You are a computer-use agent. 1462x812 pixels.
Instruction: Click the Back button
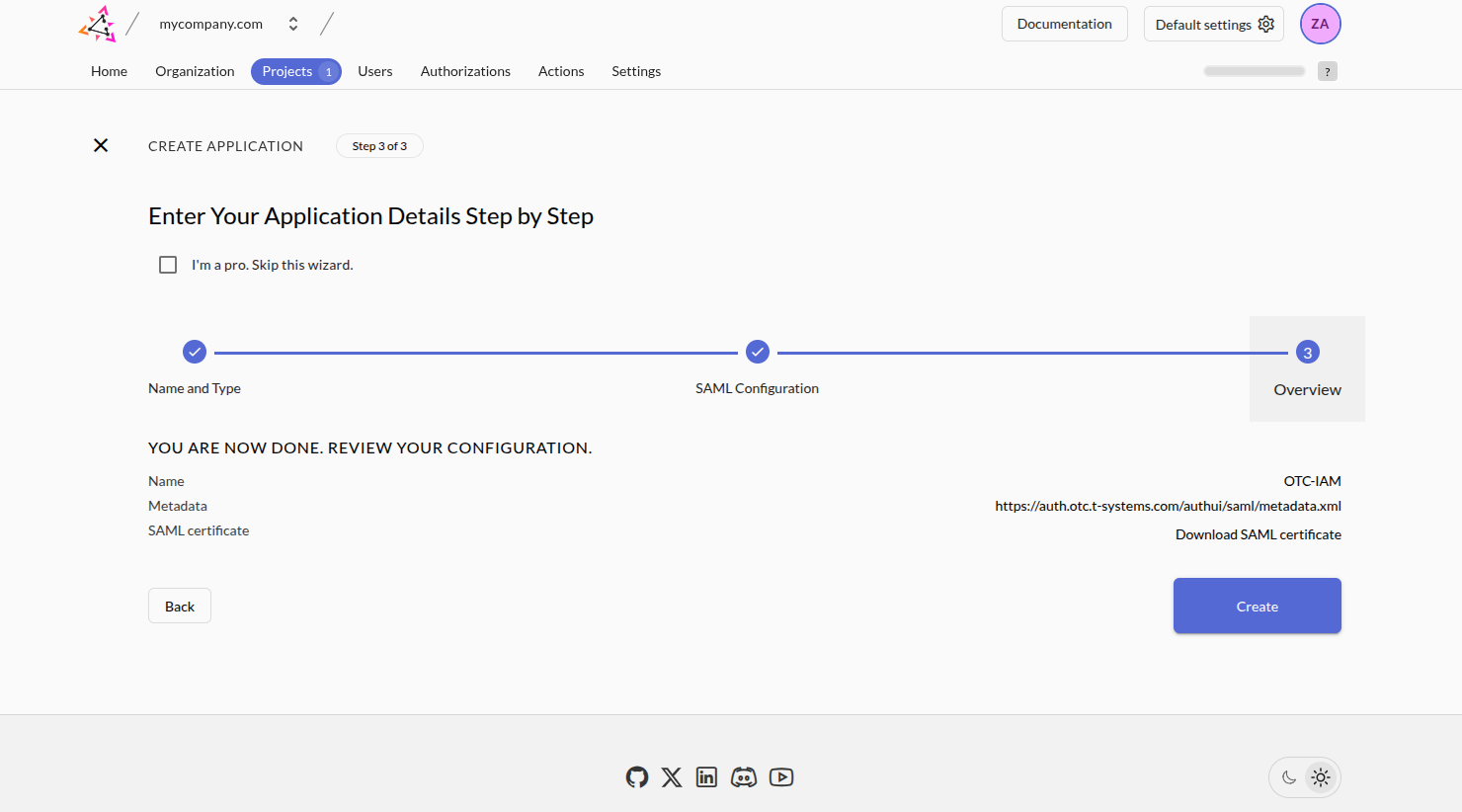(x=180, y=607)
